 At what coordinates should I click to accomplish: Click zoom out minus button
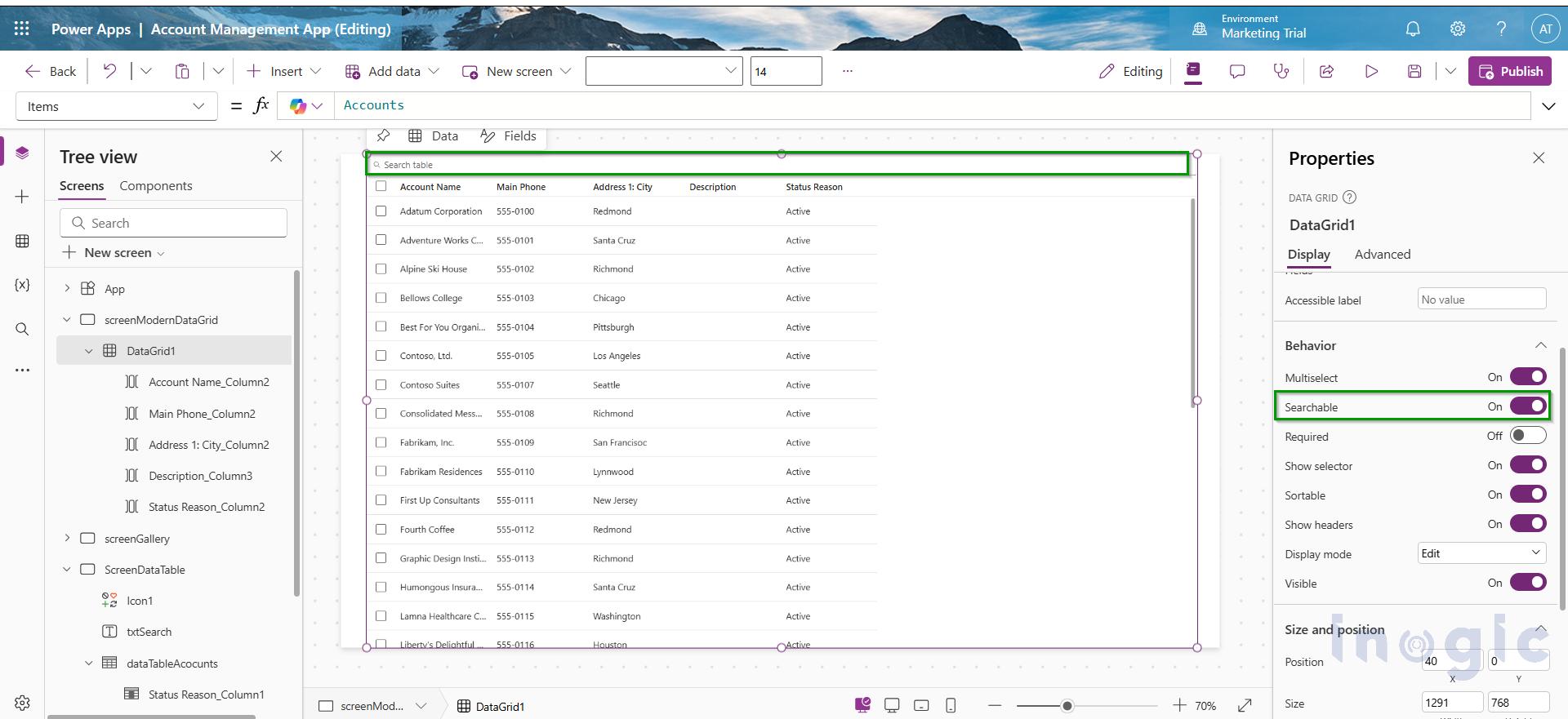pyautogui.click(x=994, y=705)
